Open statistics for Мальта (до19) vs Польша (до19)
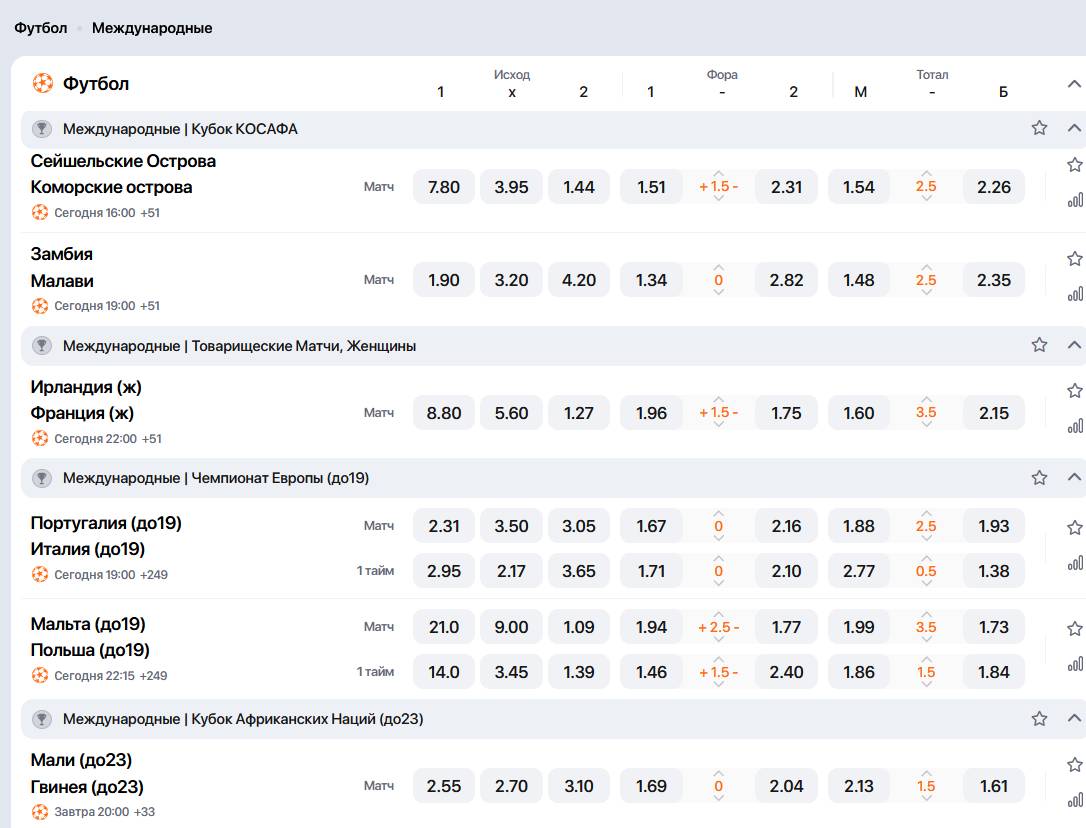 click(1075, 664)
